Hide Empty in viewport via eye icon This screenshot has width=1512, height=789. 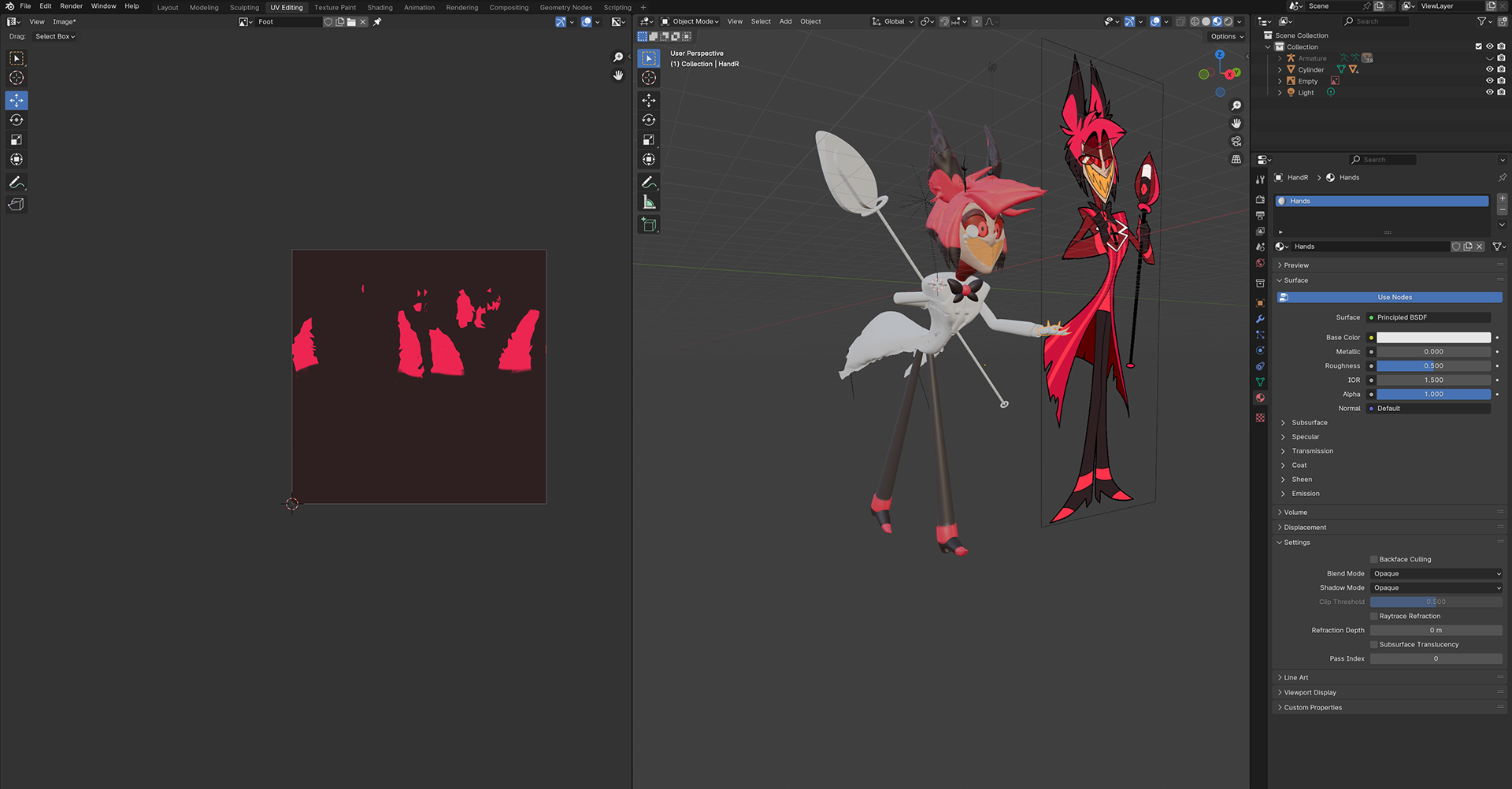point(1489,81)
